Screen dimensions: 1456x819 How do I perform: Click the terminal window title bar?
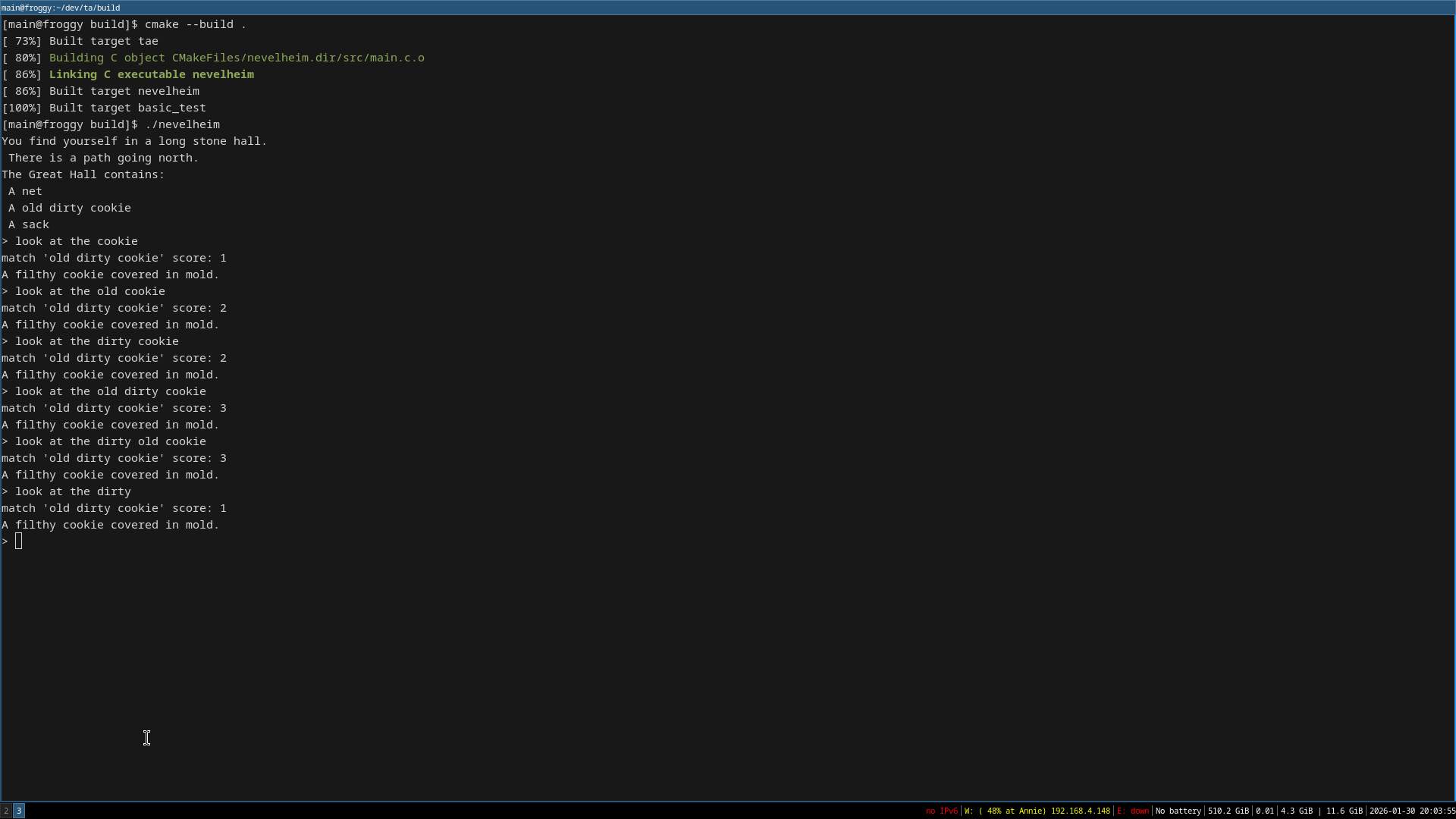728,8
